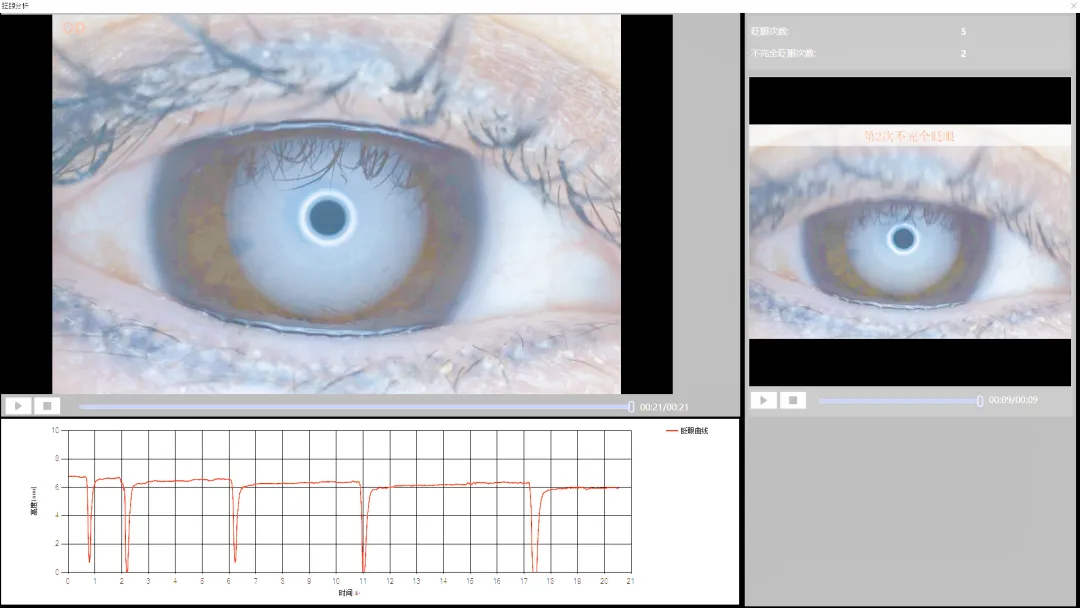Click the 眨眼次数 label
This screenshot has height=608, width=1080.
tap(770, 32)
